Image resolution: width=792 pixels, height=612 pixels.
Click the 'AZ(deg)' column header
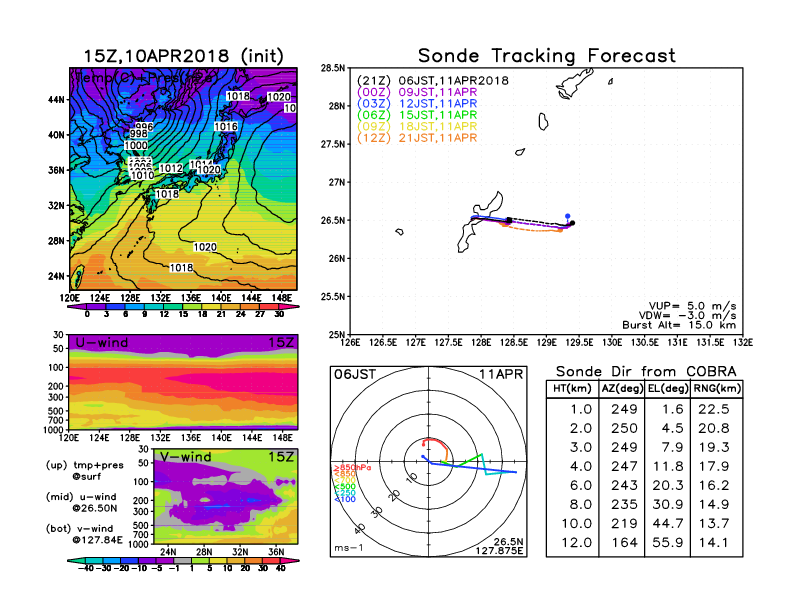click(622, 388)
